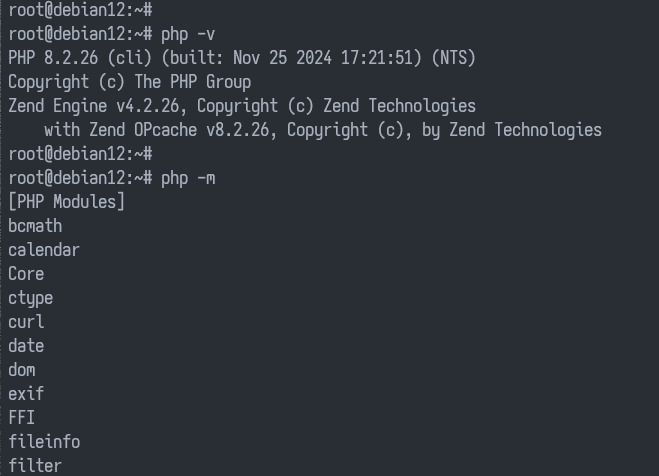Click the empty prompt on the first line

80,10
